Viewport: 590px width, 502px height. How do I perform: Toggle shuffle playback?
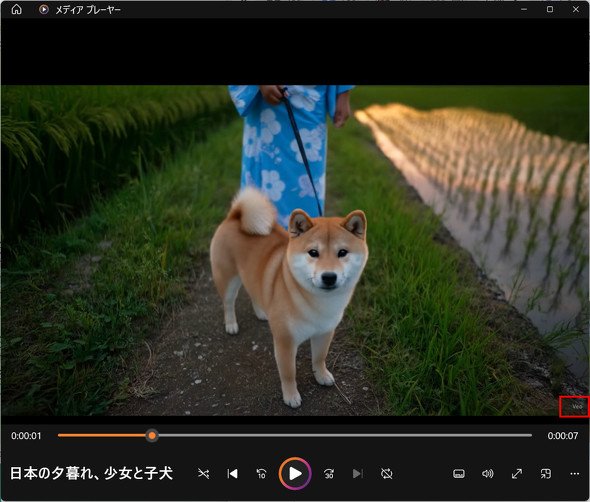pos(204,473)
